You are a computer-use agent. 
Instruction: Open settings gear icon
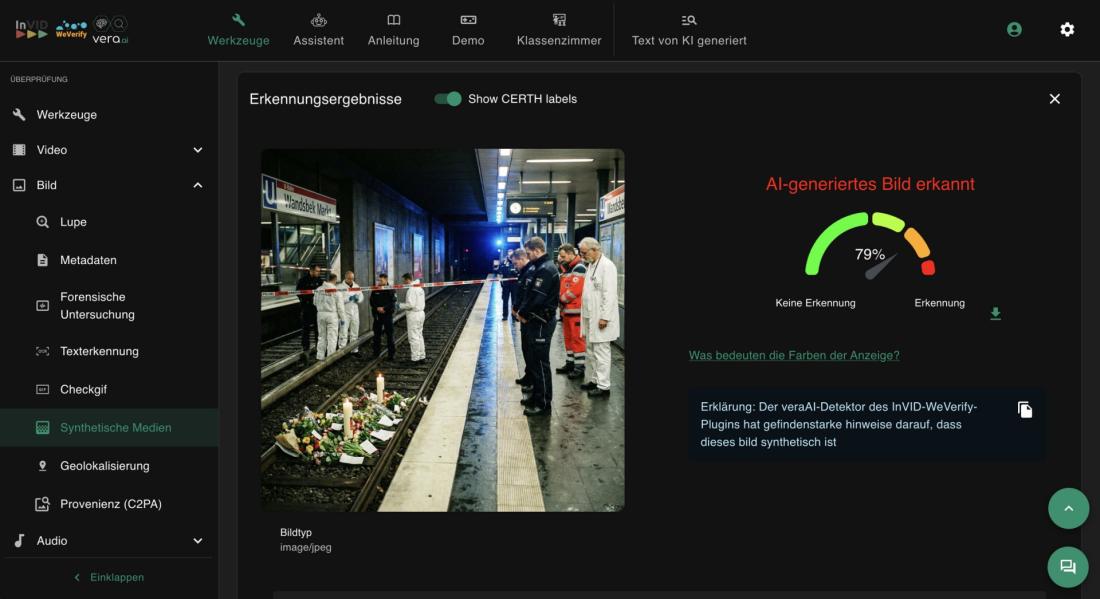point(1067,29)
